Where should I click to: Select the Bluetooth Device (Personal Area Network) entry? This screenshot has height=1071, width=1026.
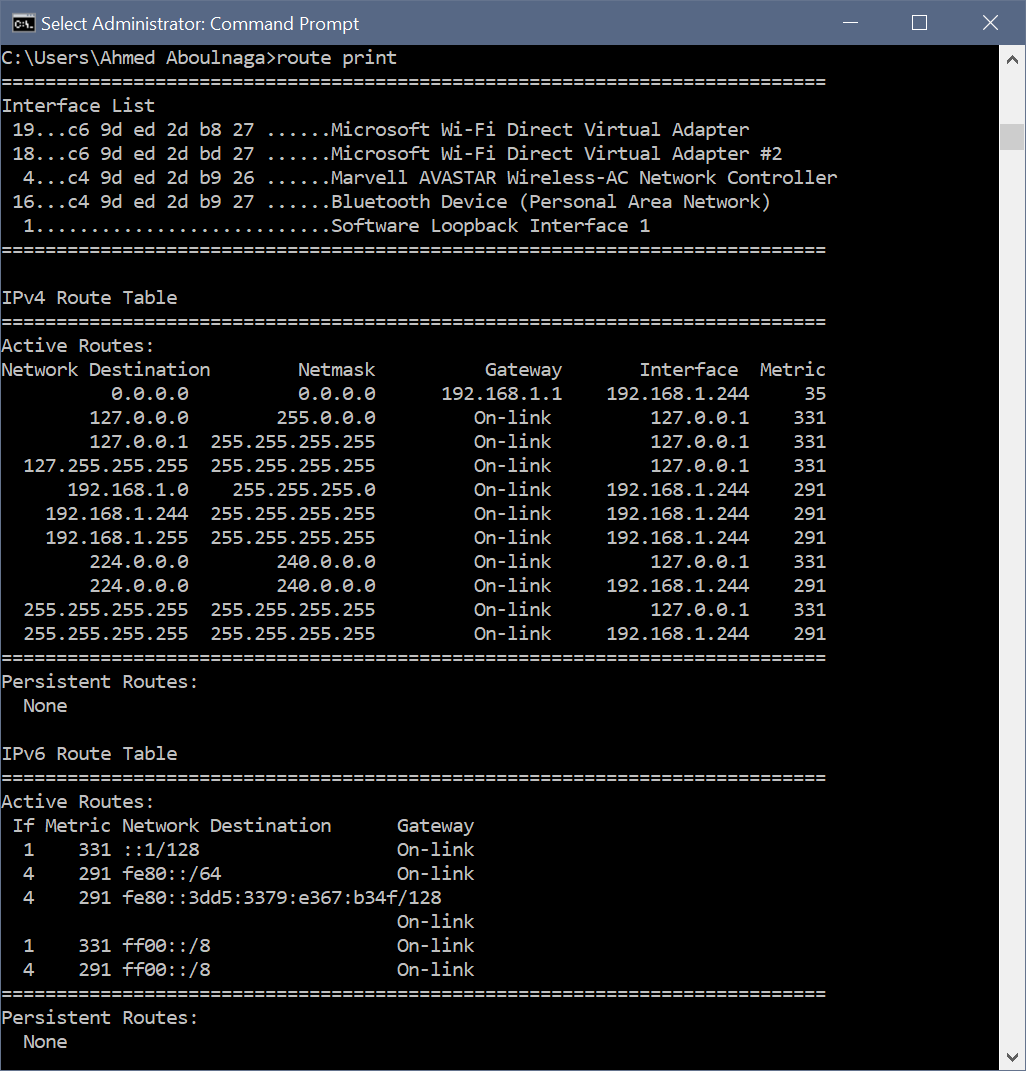(x=550, y=202)
